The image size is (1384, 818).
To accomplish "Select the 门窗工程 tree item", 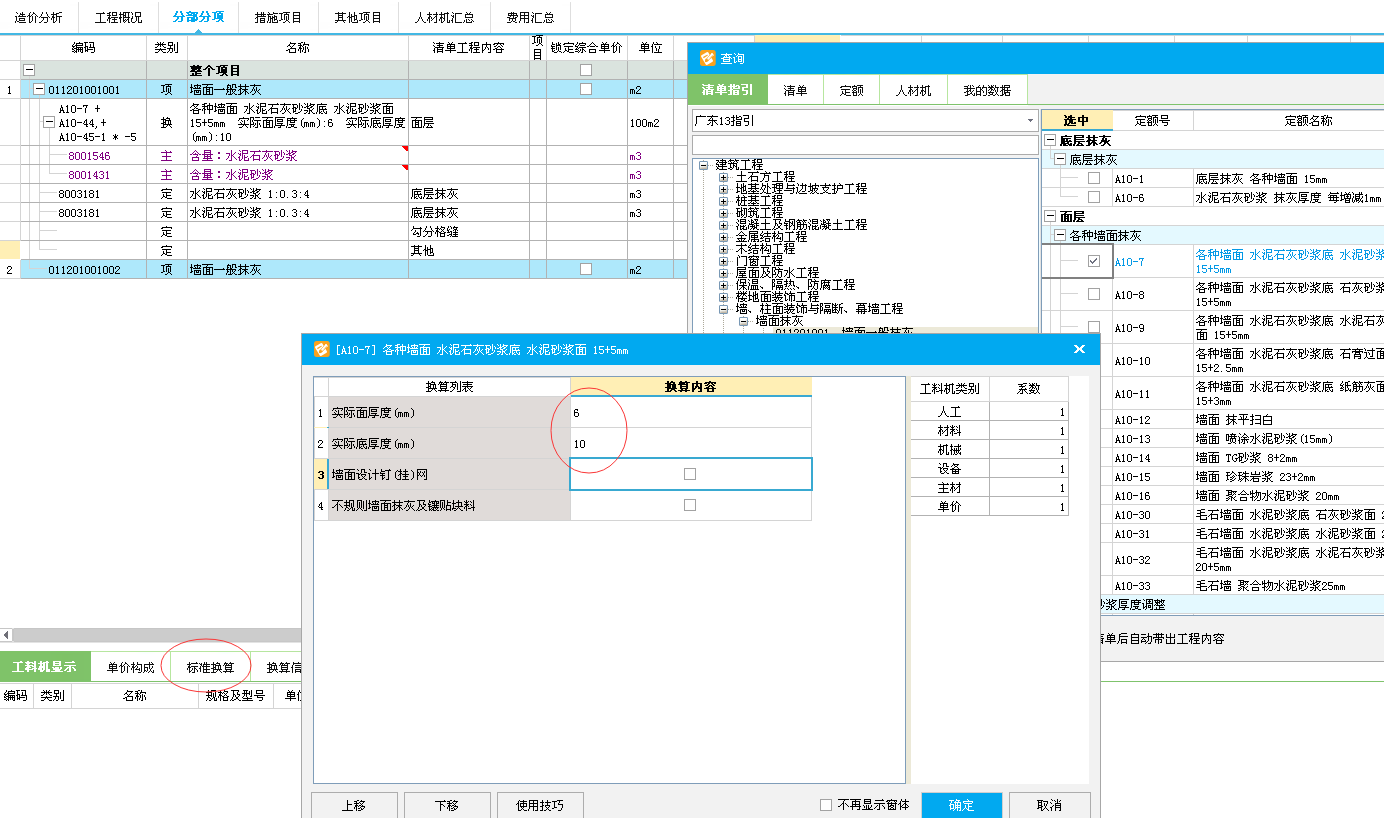I will click(x=759, y=261).
